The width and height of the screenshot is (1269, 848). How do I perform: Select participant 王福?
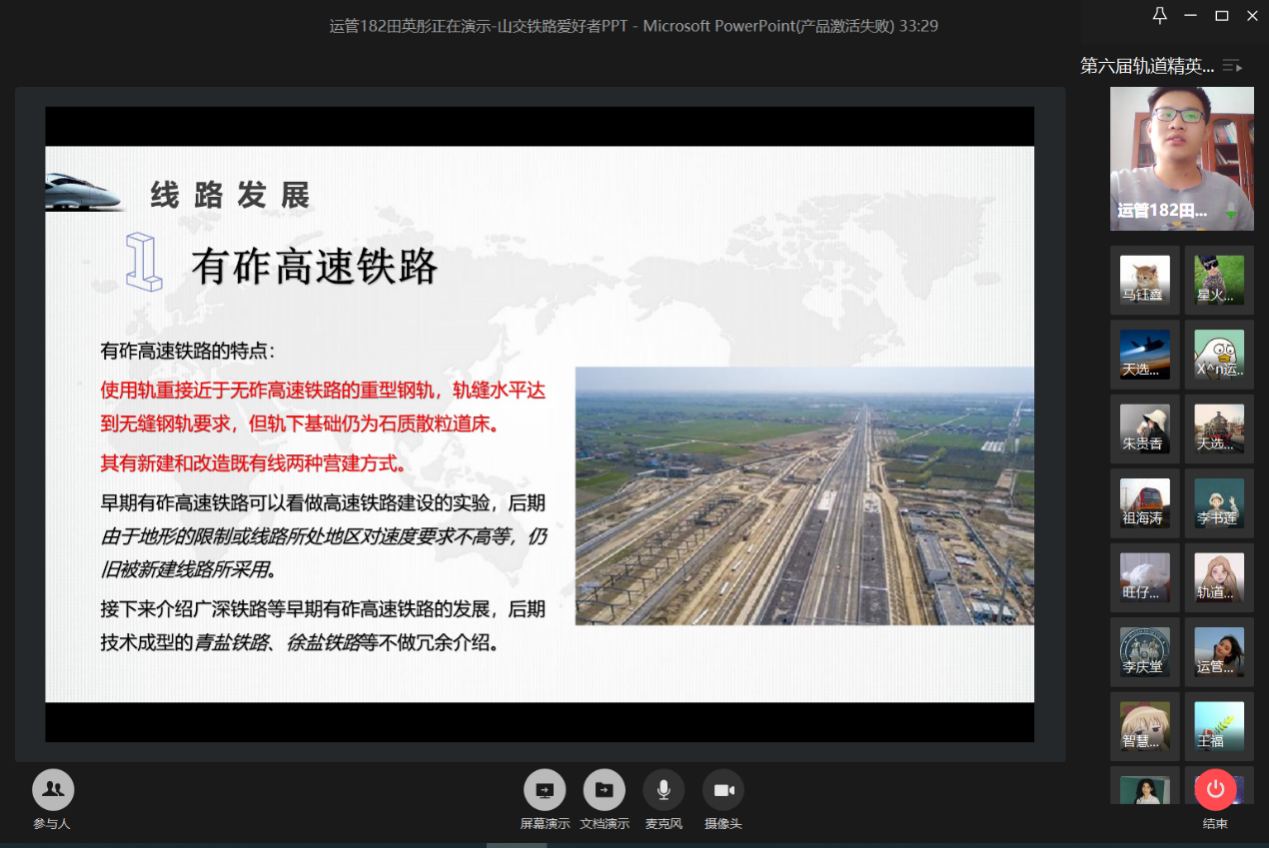(x=1219, y=726)
